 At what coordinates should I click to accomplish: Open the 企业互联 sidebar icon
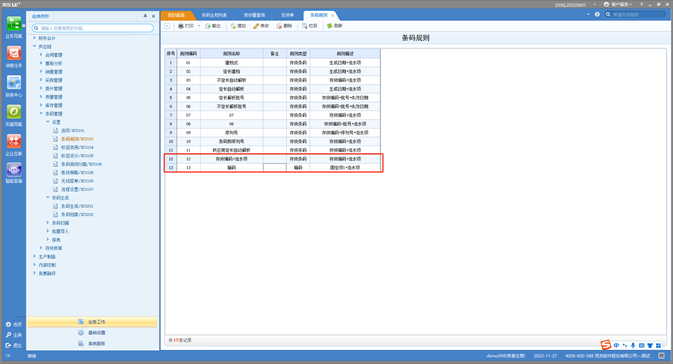(14, 141)
